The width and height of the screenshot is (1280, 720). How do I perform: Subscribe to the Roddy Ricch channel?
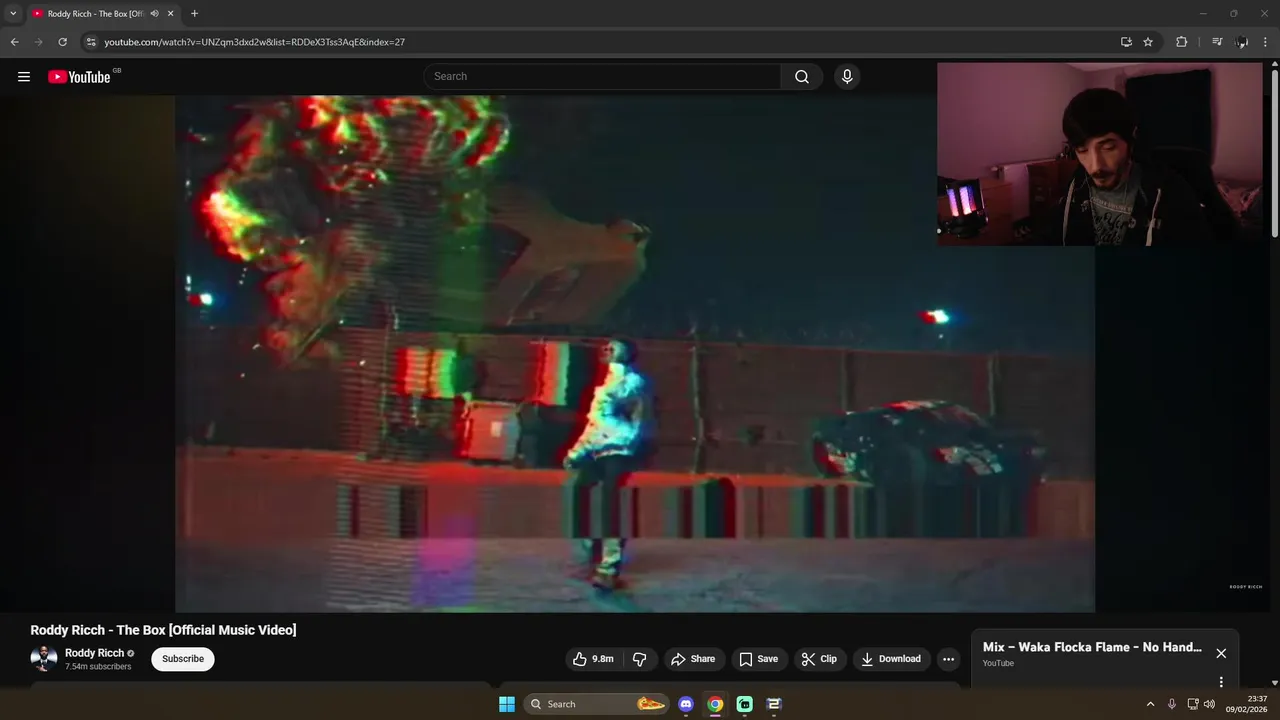pyautogui.click(x=183, y=659)
